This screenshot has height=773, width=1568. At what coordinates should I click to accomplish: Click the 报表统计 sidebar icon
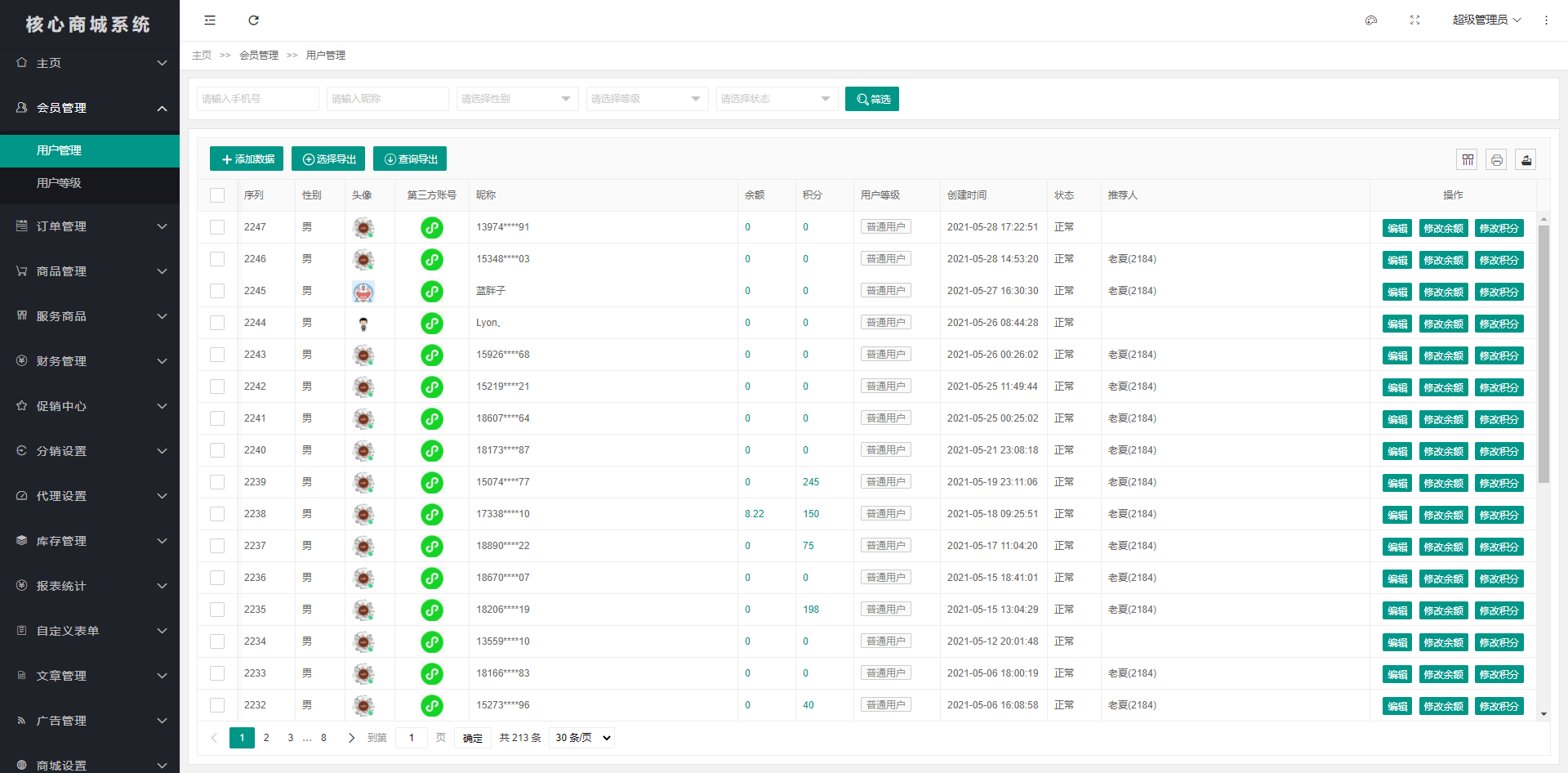coord(22,585)
